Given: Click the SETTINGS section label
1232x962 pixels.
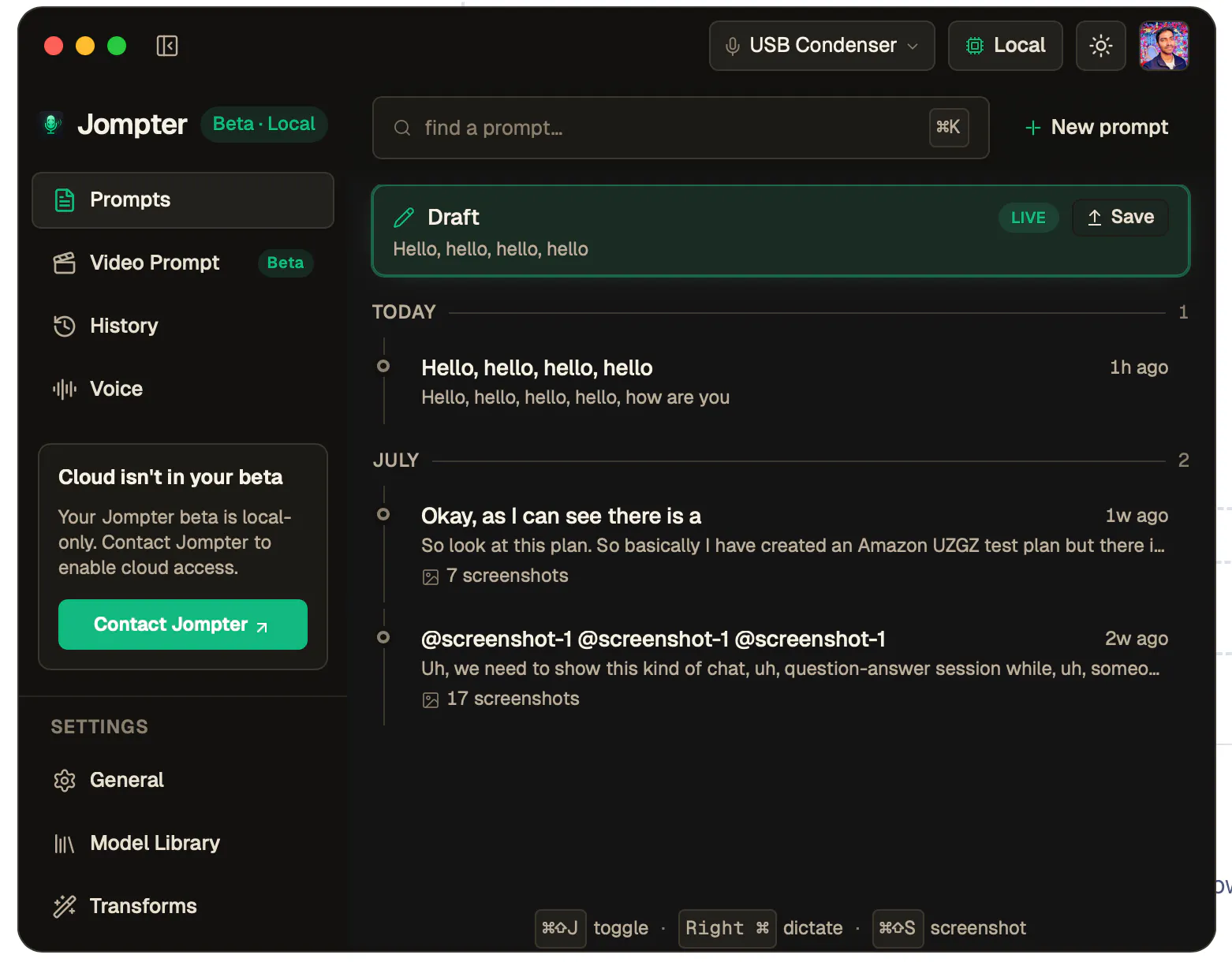Looking at the screenshot, I should pos(99,727).
